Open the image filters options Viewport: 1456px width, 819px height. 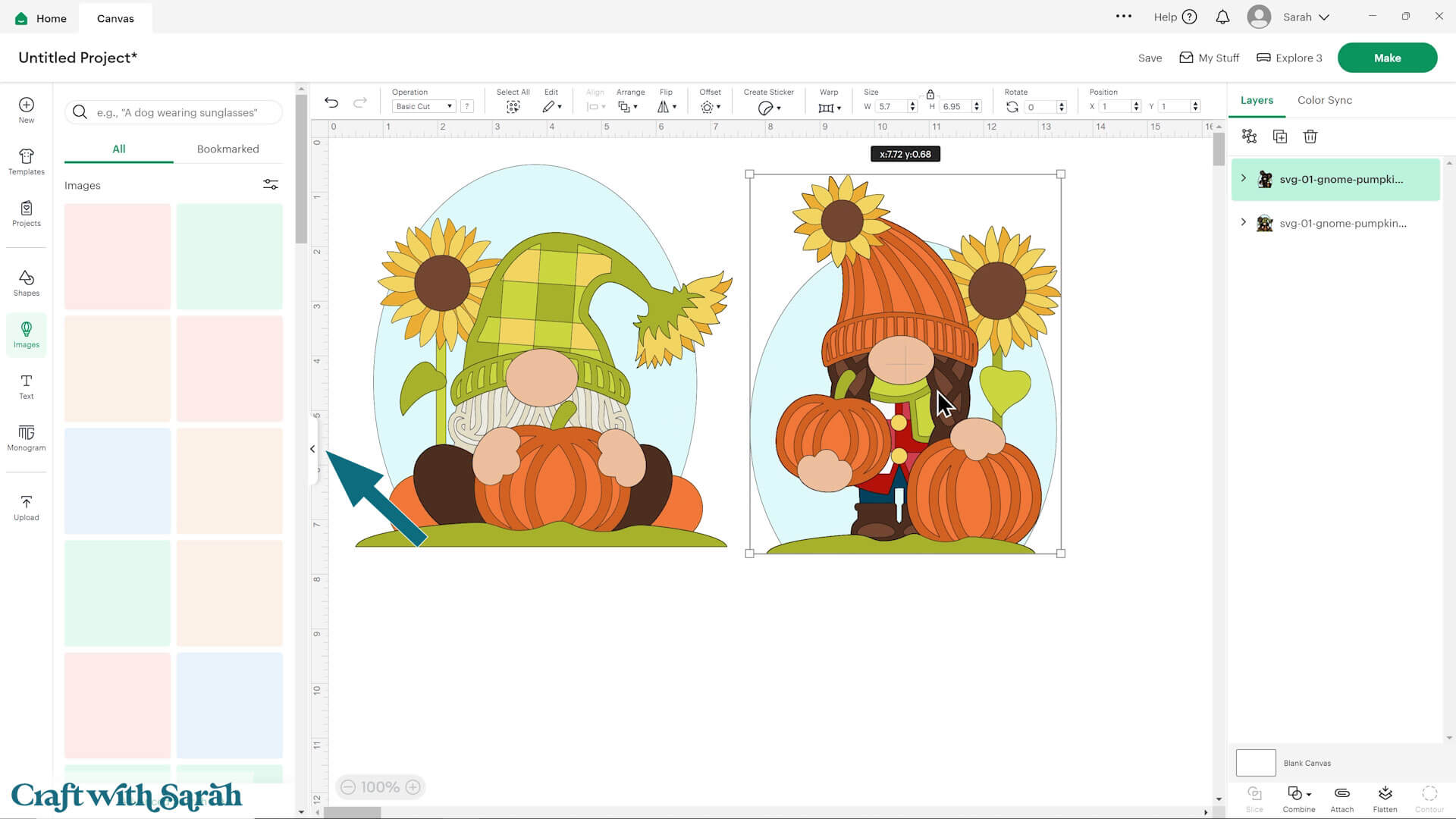pyautogui.click(x=270, y=184)
